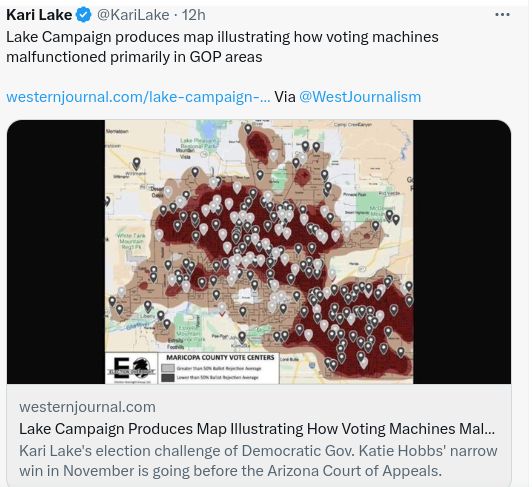Click the westernjournal.com card domain

click(x=88, y=407)
